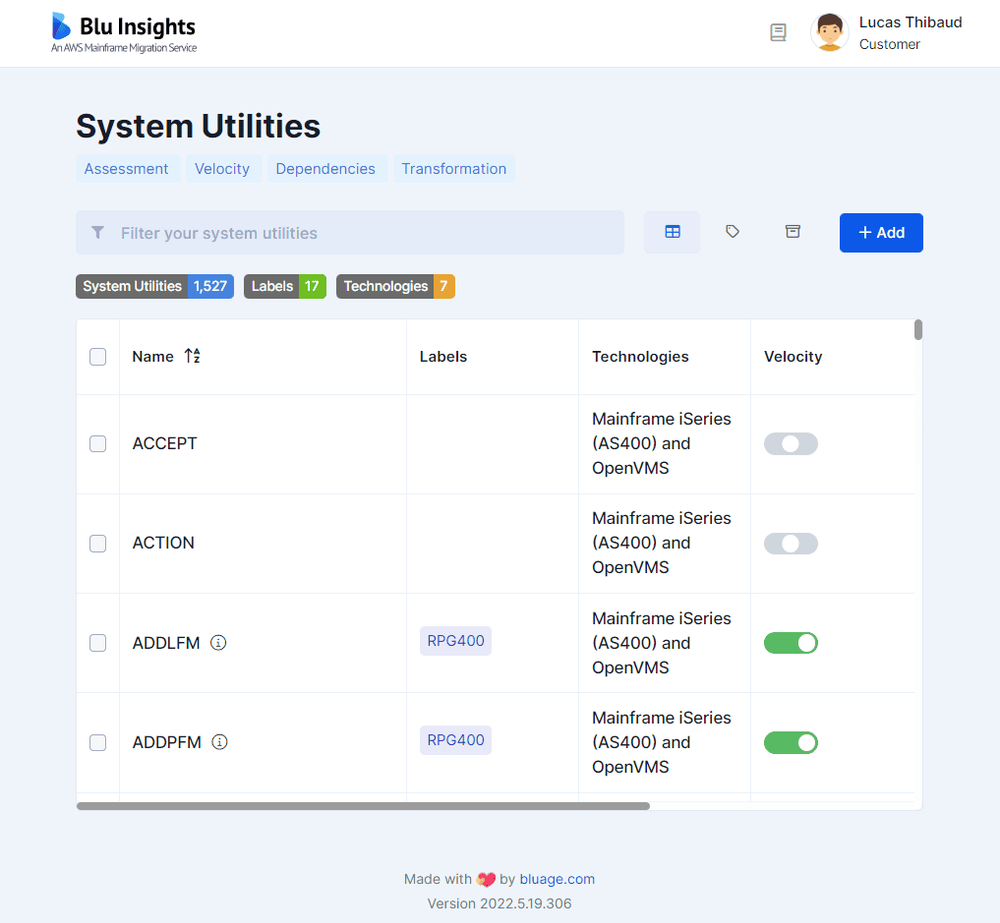Show info for the ADDLFM utility
This screenshot has width=1000, height=923.
218,642
